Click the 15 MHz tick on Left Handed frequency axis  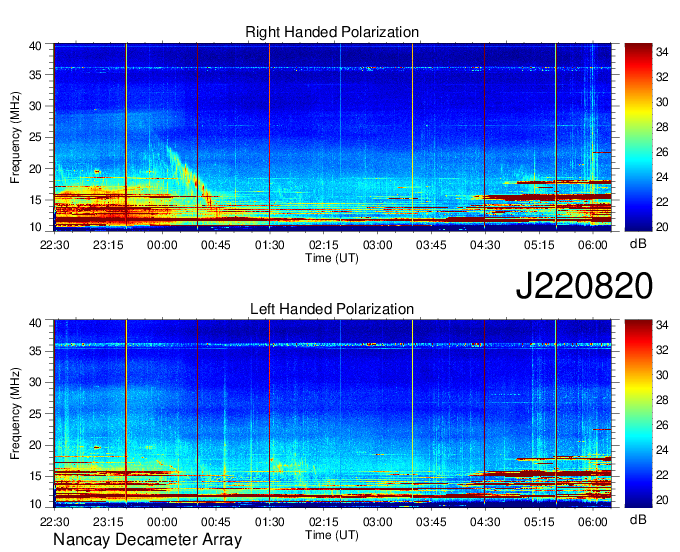(35, 477)
